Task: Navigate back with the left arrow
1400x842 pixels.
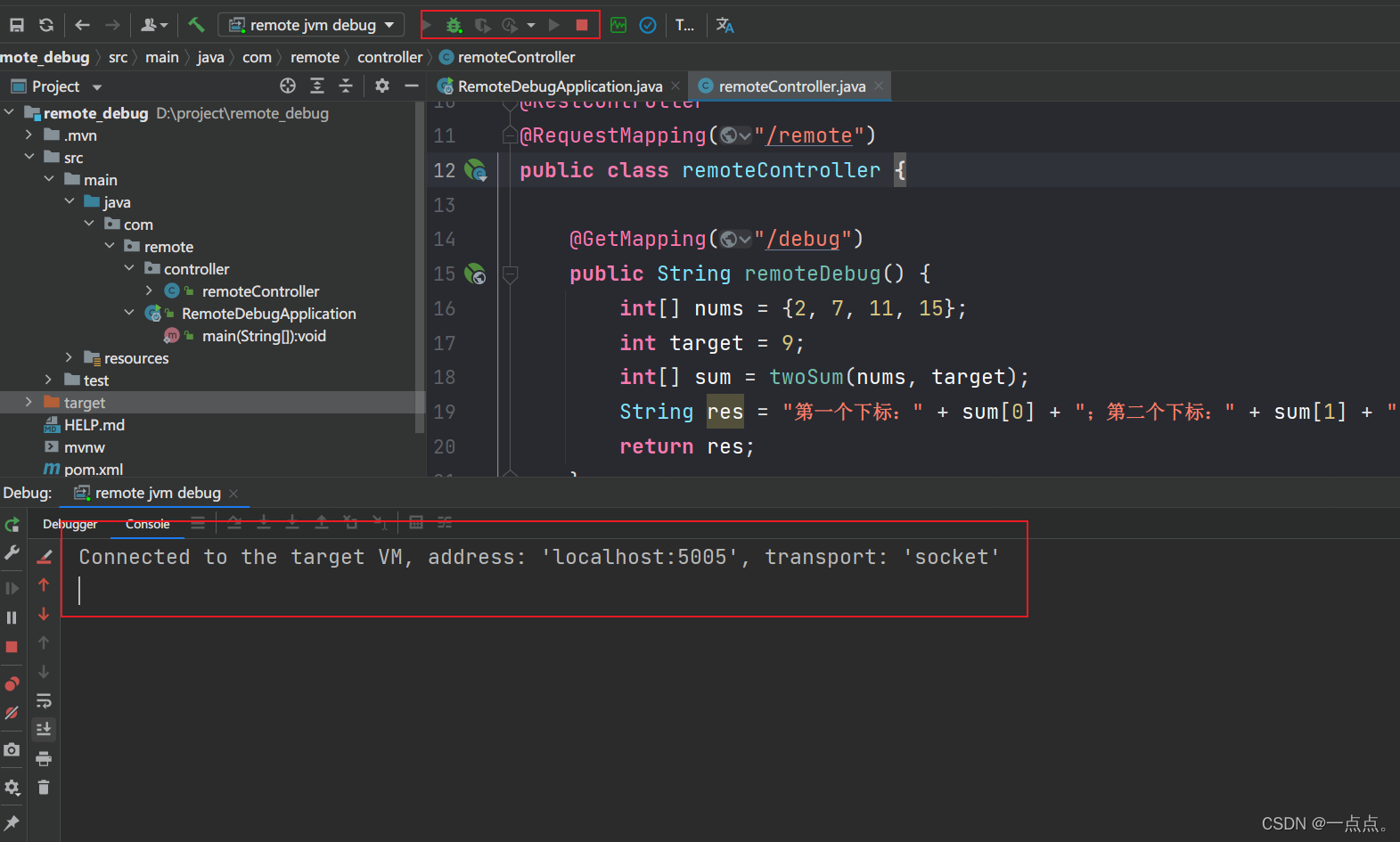Action: pos(83,25)
